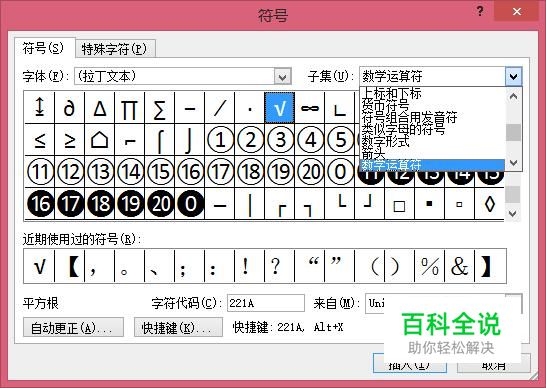Open the 自动更正(A)... button
Screen dimensions: 546x388
pyautogui.click(x=73, y=327)
